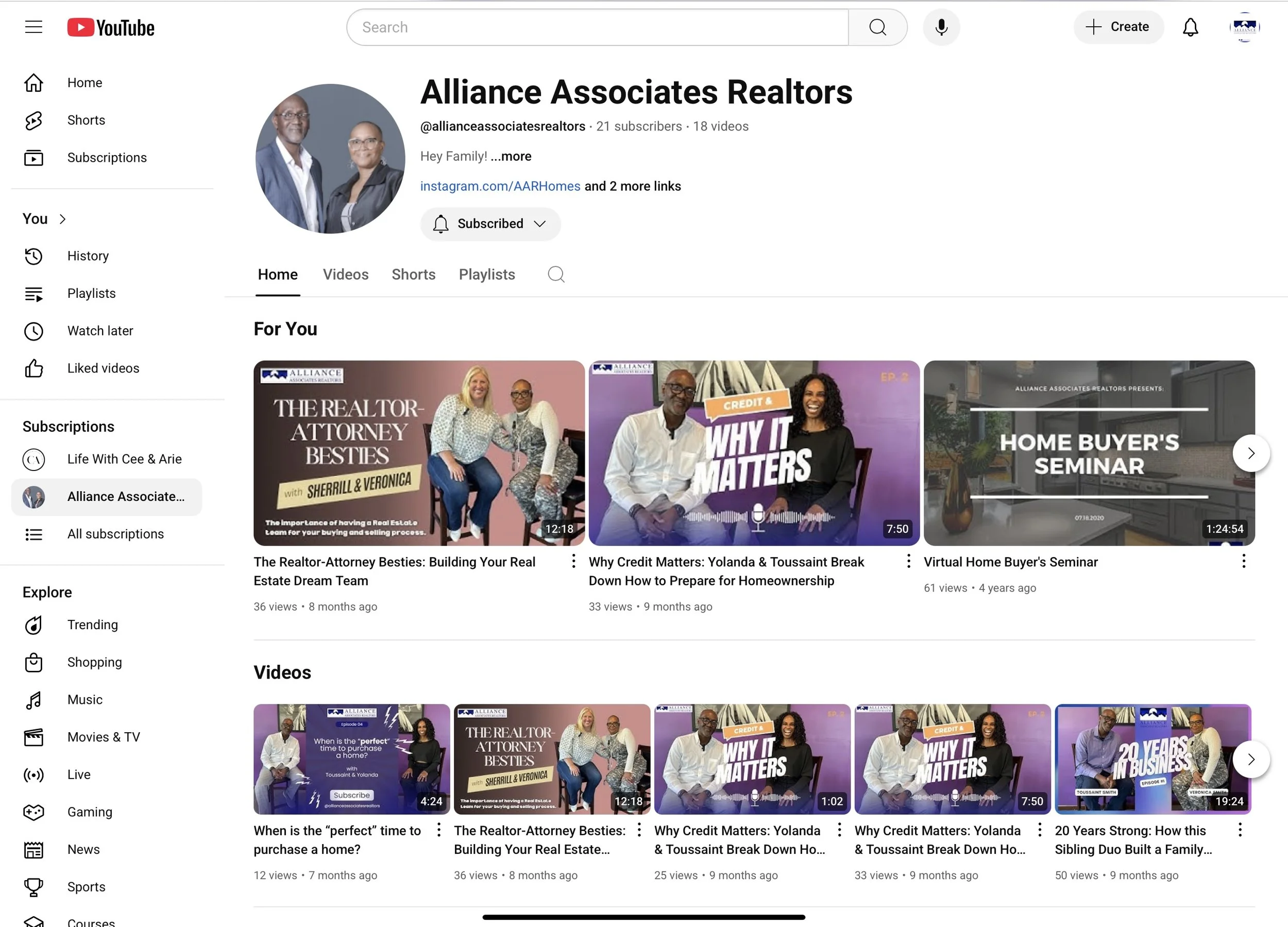
Task: Switch to channel Shorts tab
Action: pos(413,275)
